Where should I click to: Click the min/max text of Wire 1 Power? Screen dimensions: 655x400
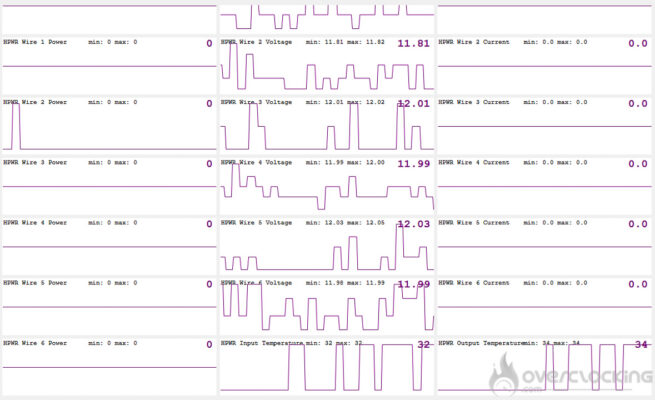113,42
